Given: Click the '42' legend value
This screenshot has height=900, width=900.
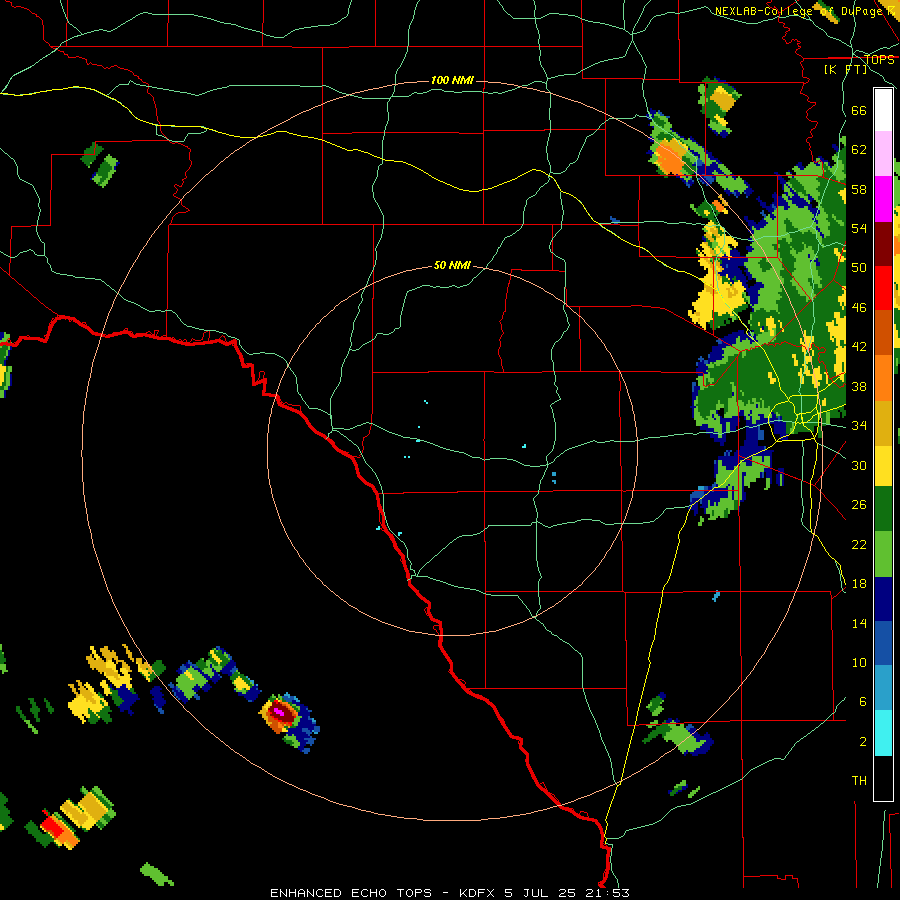Looking at the screenshot, I should click(x=859, y=347).
